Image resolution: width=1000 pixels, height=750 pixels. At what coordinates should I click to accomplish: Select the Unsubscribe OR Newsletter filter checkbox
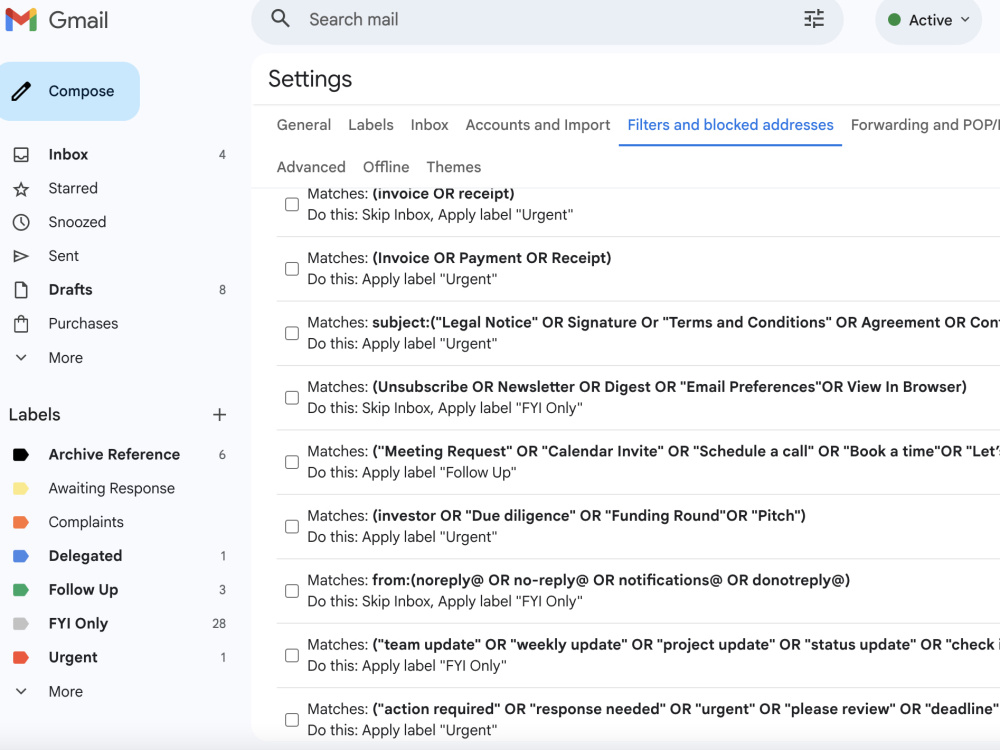click(291, 397)
